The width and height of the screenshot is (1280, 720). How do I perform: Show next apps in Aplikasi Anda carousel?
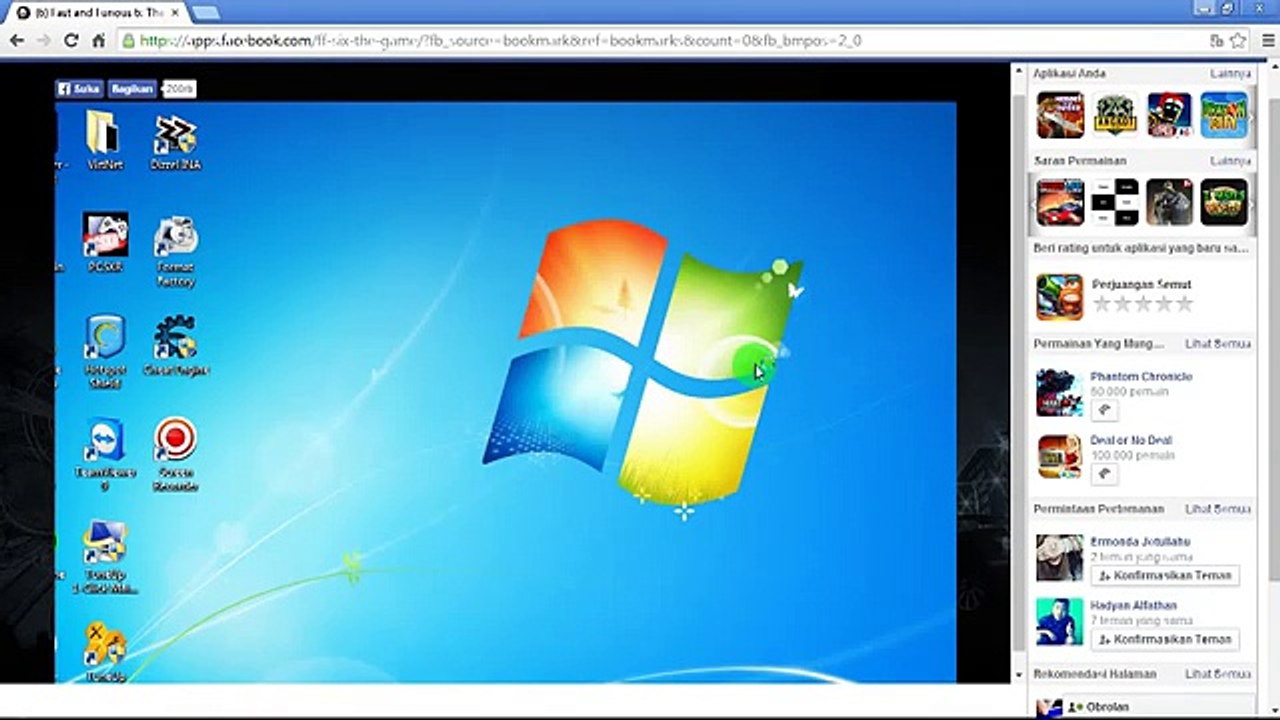tap(1251, 115)
